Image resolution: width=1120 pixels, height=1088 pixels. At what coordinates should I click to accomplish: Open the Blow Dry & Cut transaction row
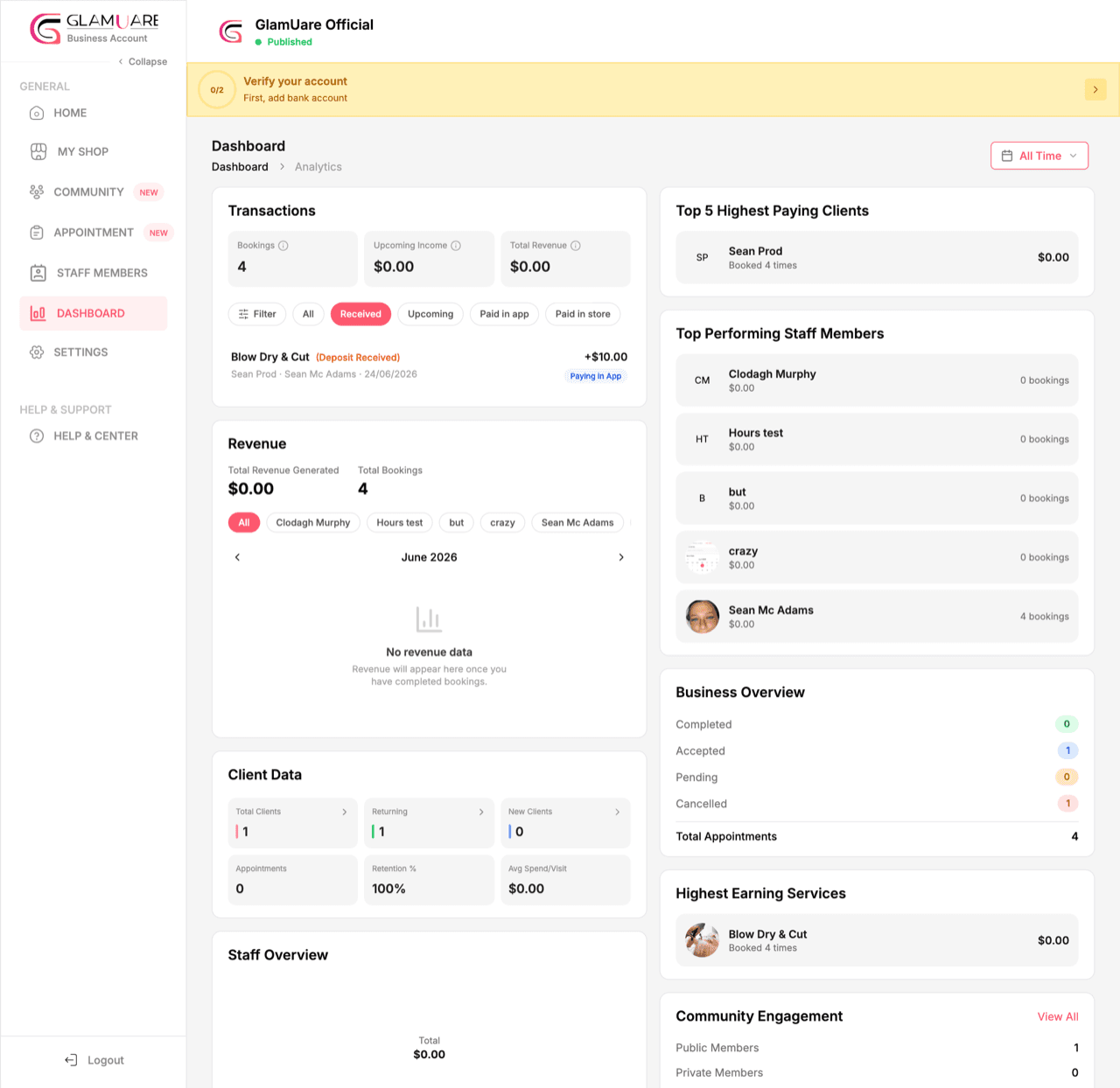click(429, 366)
